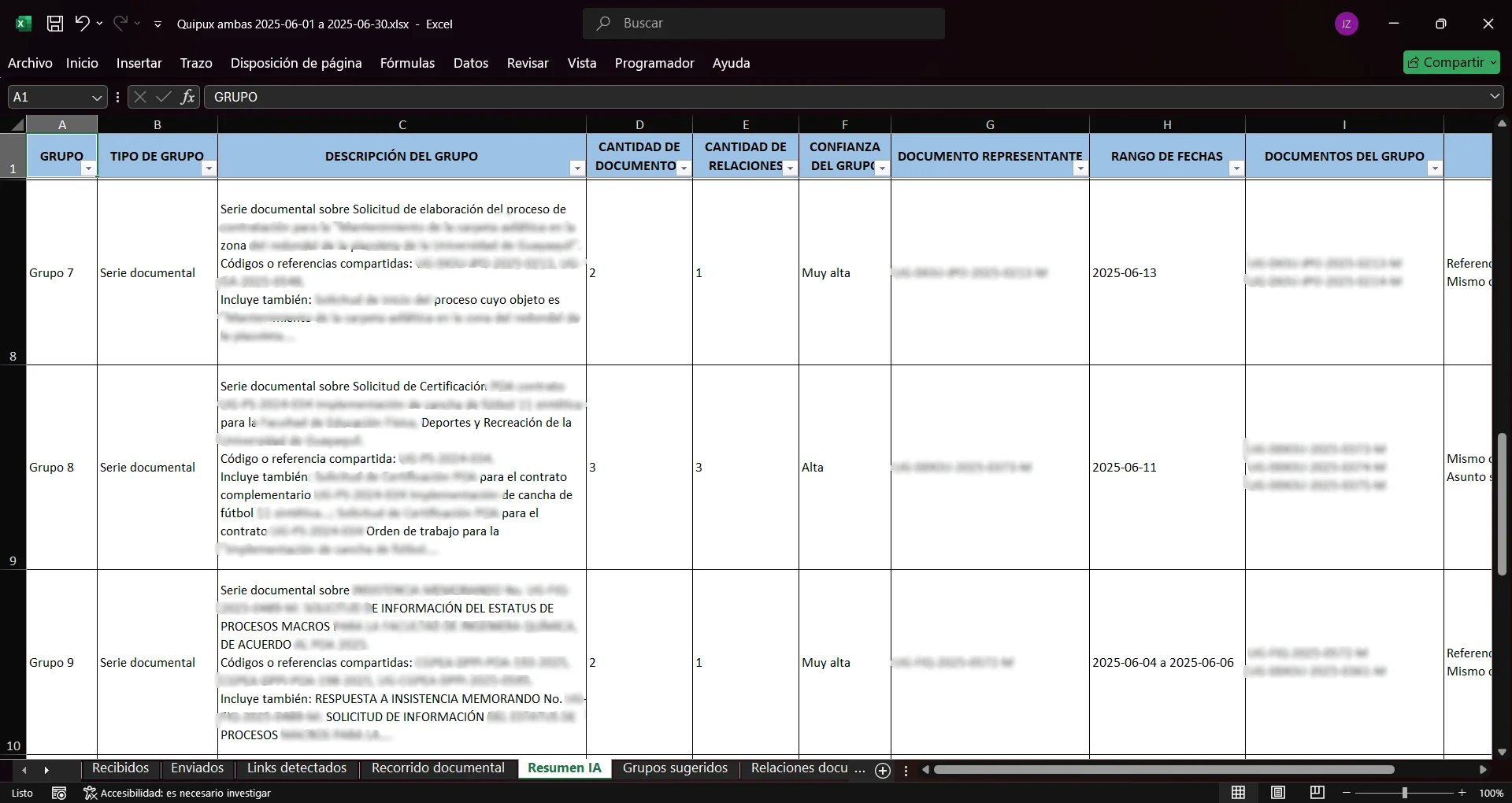
Task: Open the Fórmulas ribbon tab
Action: click(x=407, y=63)
